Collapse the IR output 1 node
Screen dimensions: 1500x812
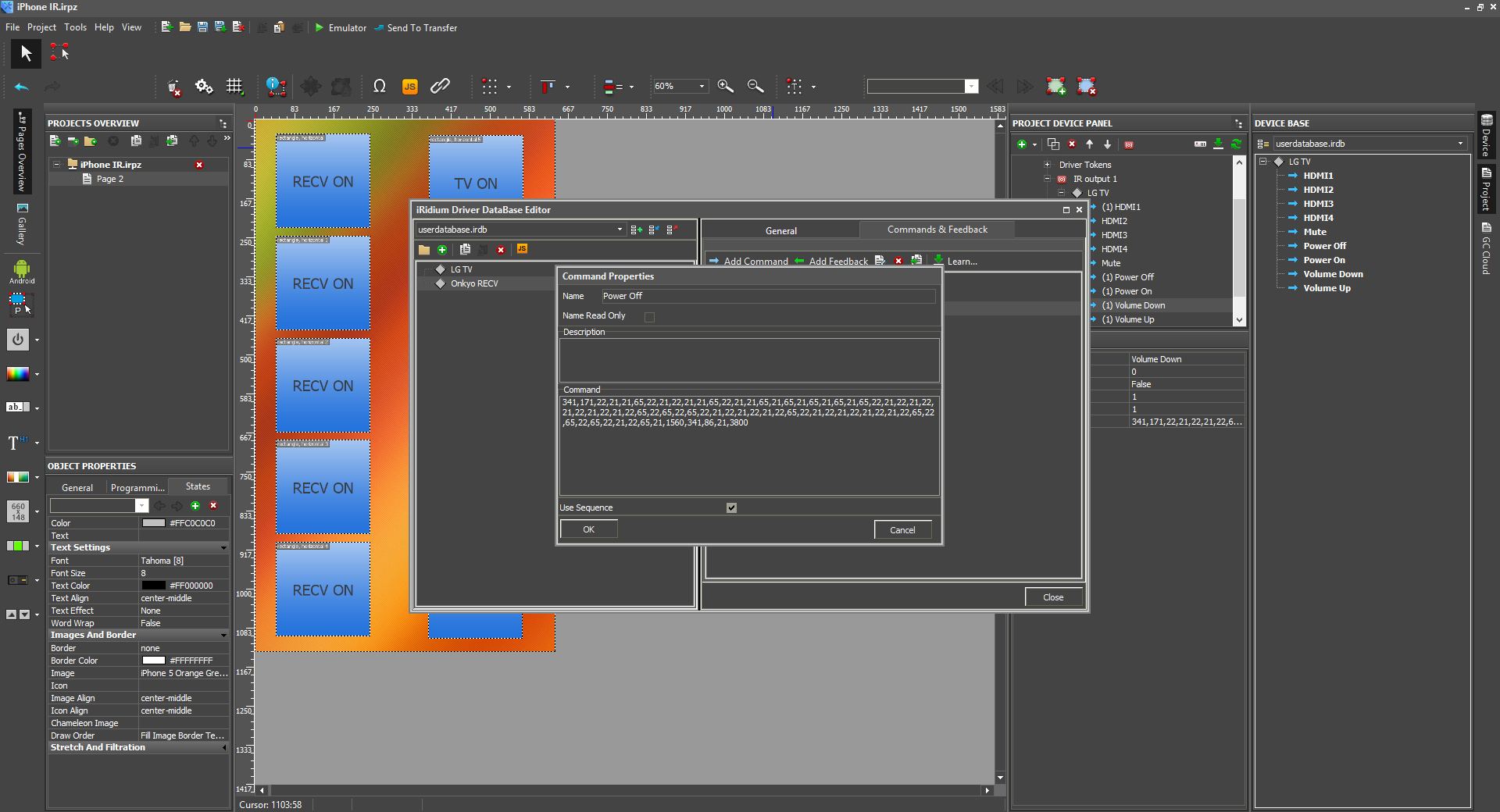[x=1047, y=179]
